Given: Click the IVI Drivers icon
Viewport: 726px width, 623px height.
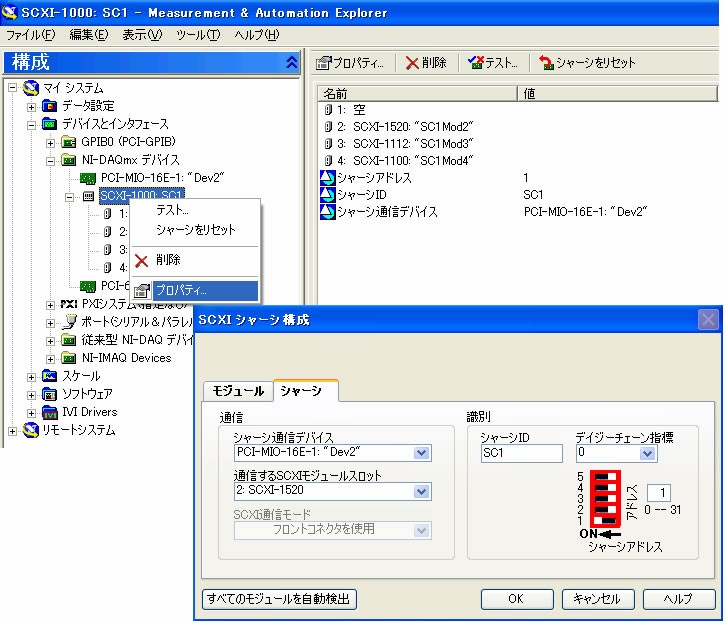Looking at the screenshot, I should tap(50, 412).
